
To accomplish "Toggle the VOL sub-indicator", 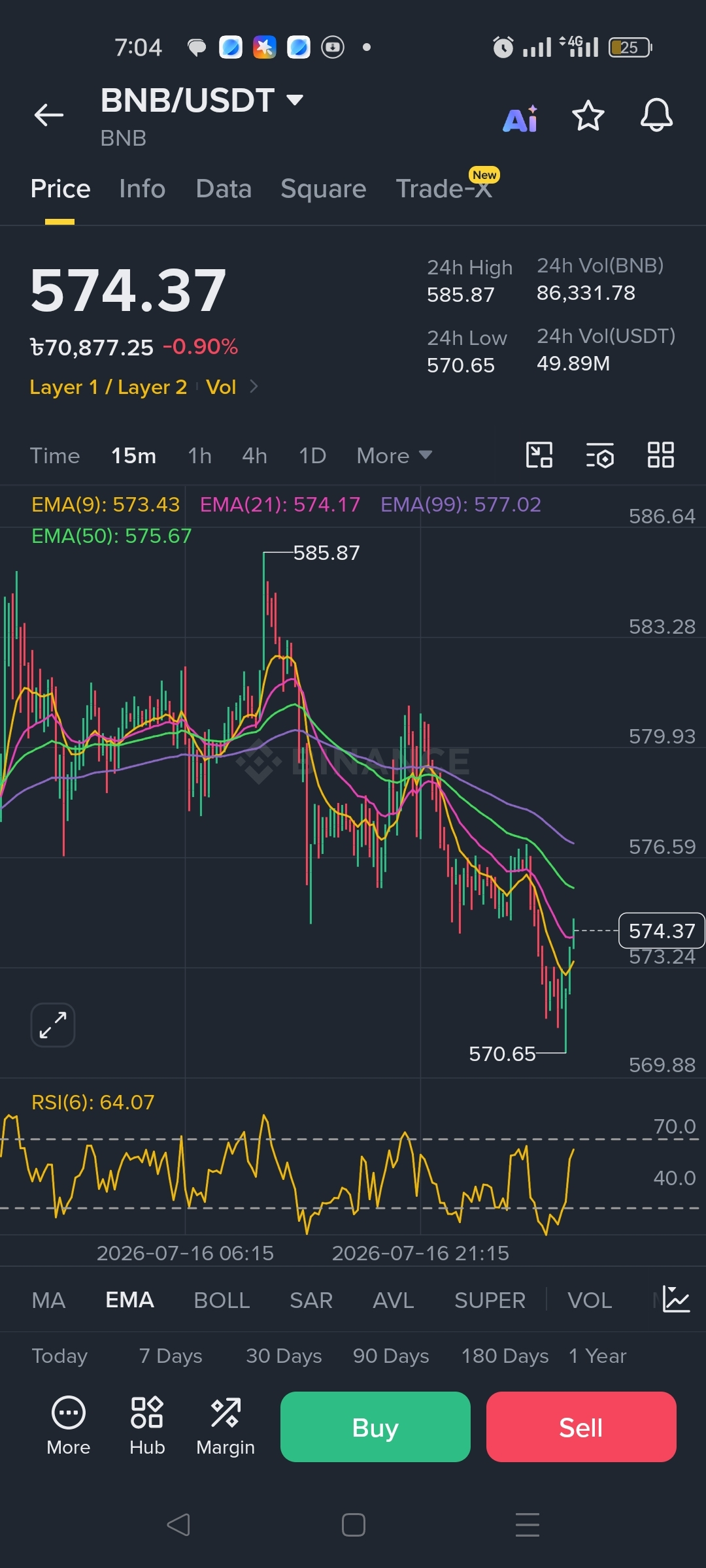I will pyautogui.click(x=590, y=1300).
